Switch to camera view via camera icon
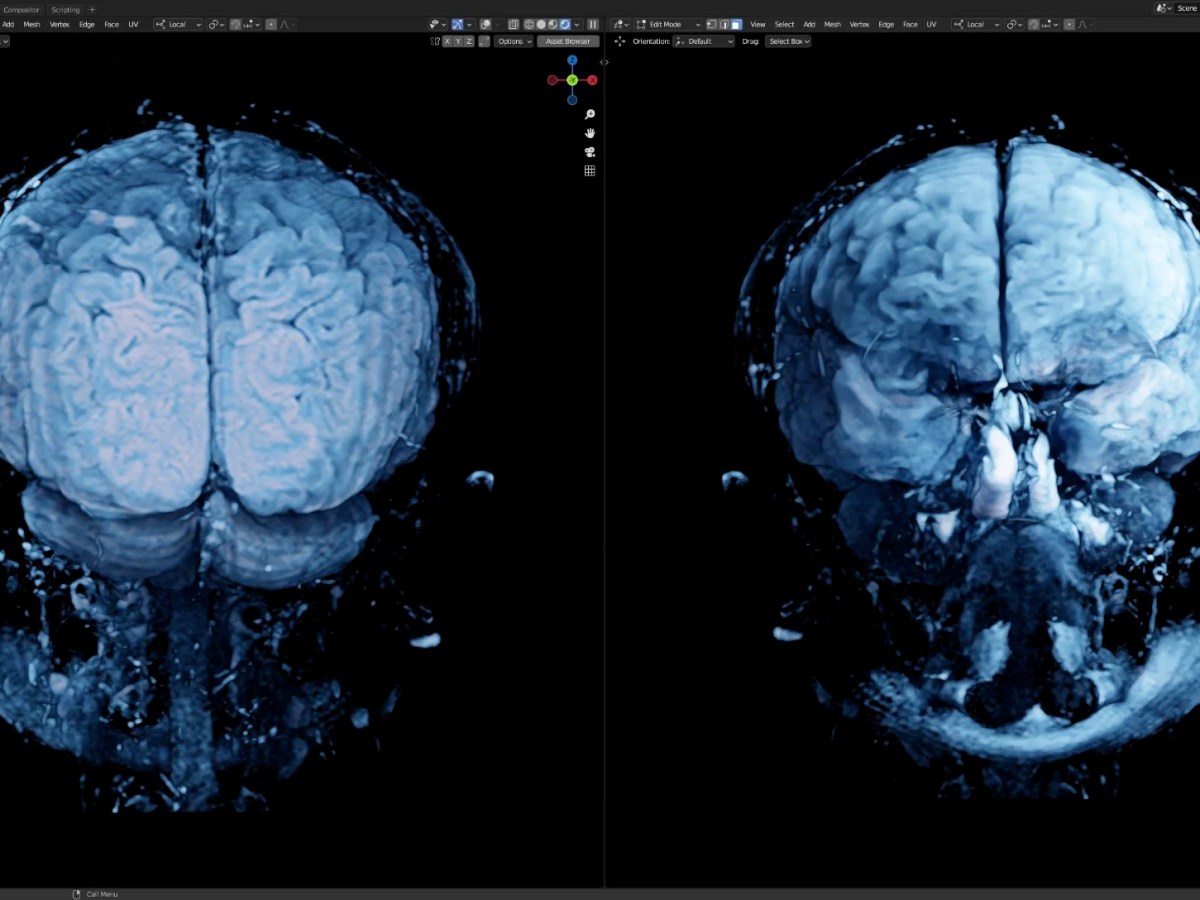The width and height of the screenshot is (1200, 900). (590, 151)
